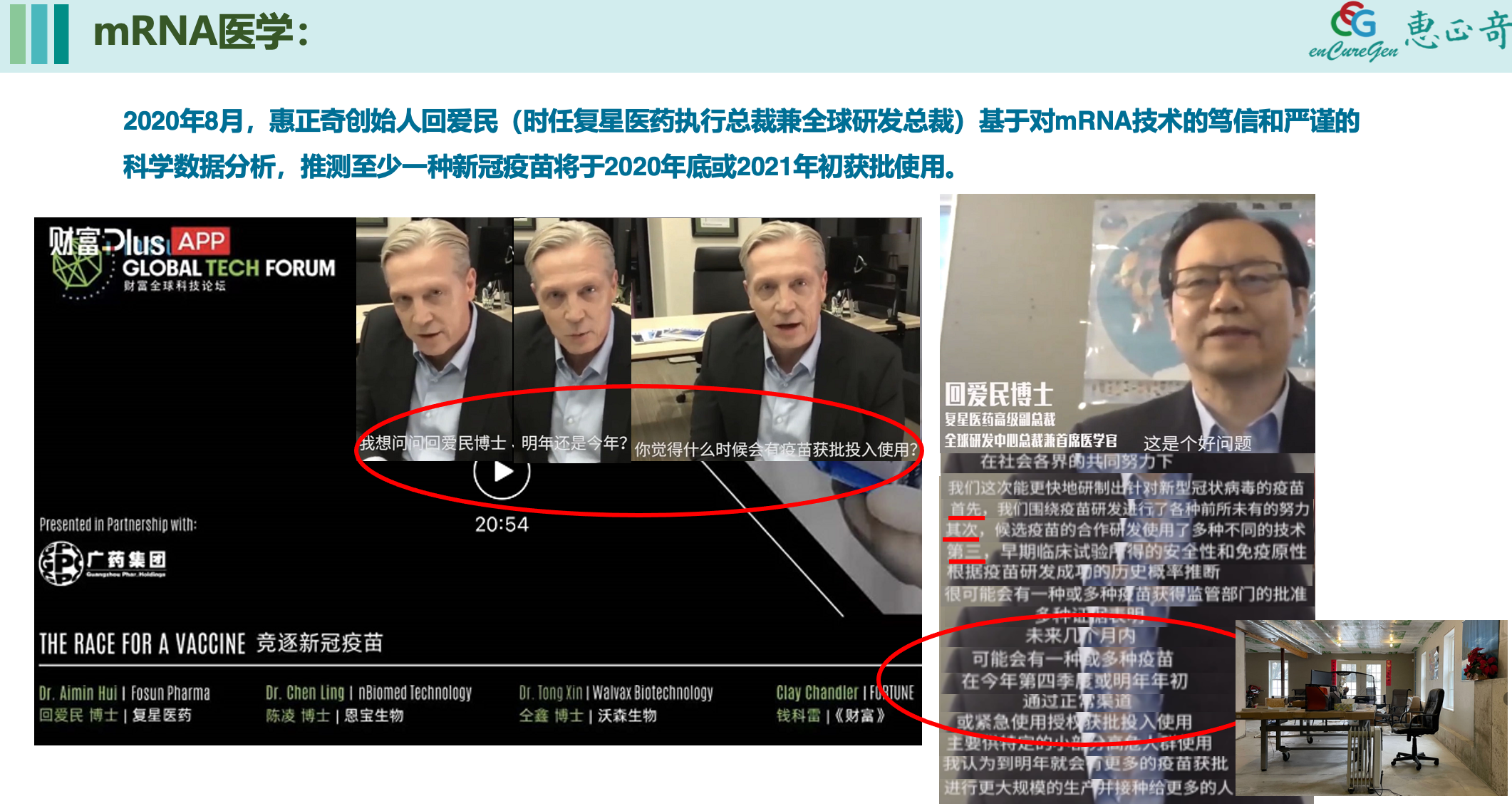Click subtitle '明年还是今年?'
The width and height of the screenshot is (1512, 811).
pyautogui.click(x=574, y=443)
